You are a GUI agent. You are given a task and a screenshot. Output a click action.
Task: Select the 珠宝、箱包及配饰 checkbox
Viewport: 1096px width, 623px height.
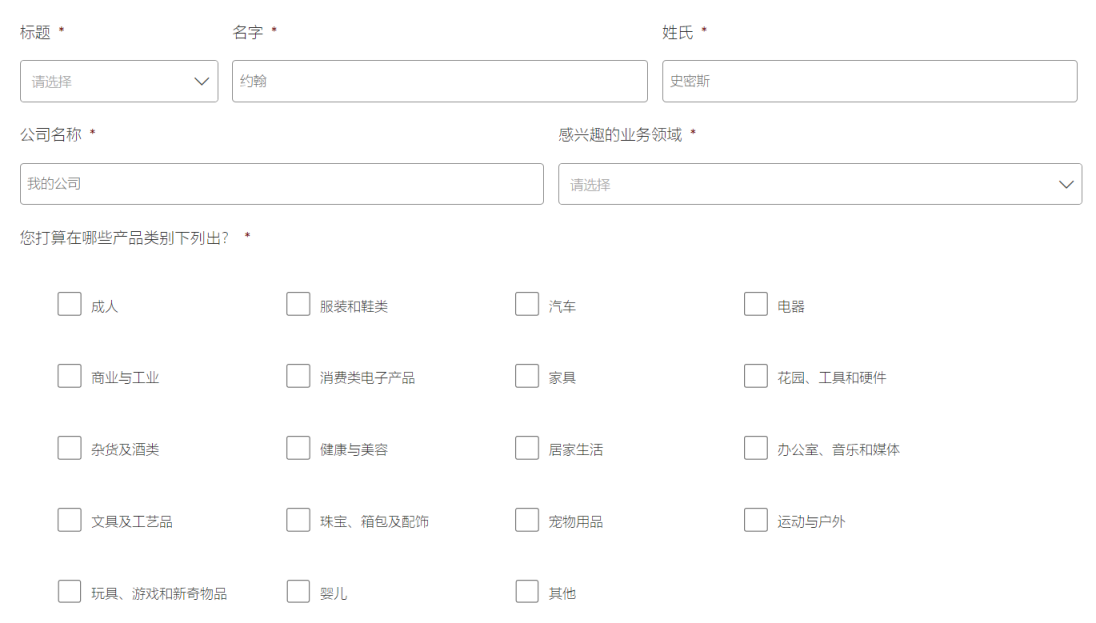click(x=298, y=520)
